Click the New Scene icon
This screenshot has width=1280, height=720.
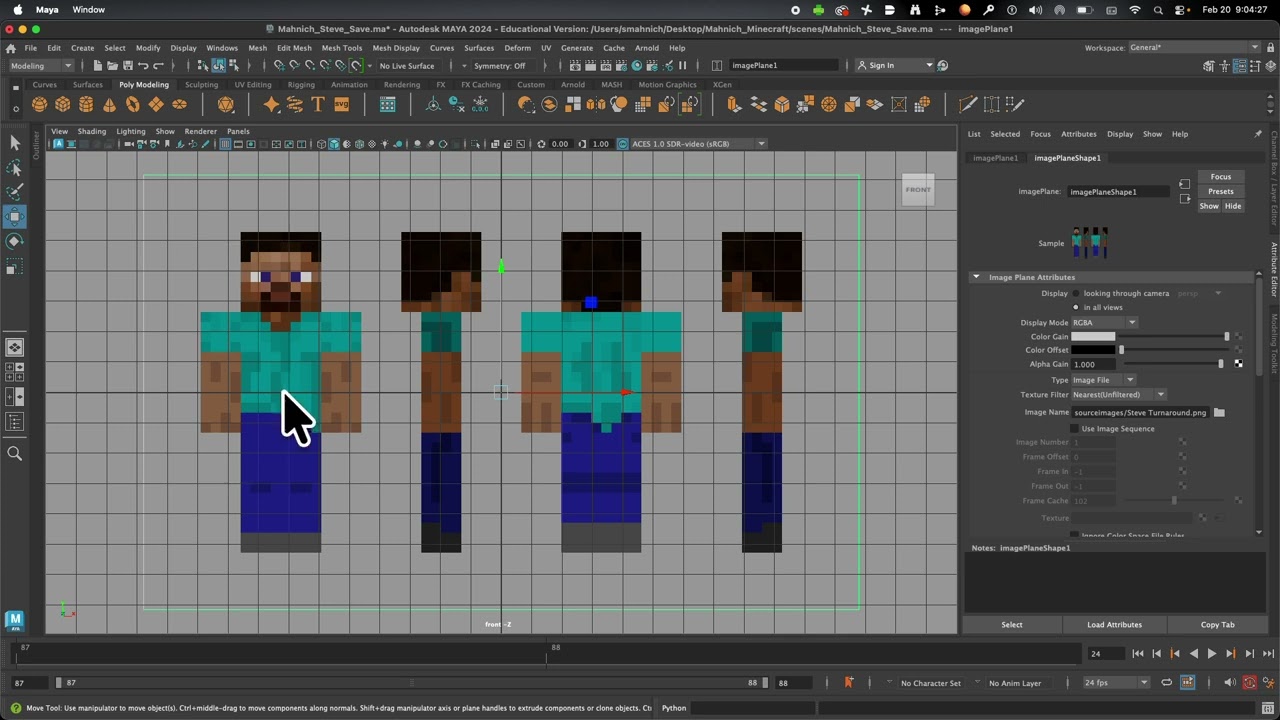pyautogui.click(x=97, y=65)
